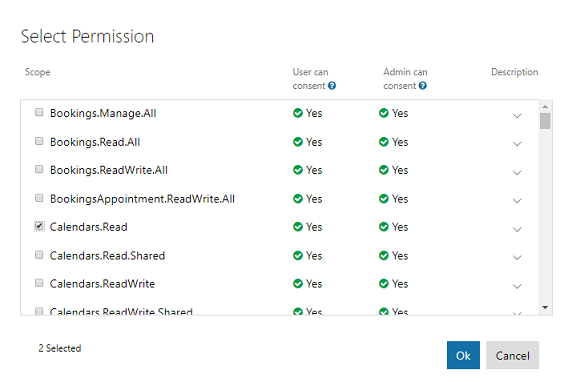
Task: Check the Bookings.Manage.All checkbox
Action: [x=39, y=112]
